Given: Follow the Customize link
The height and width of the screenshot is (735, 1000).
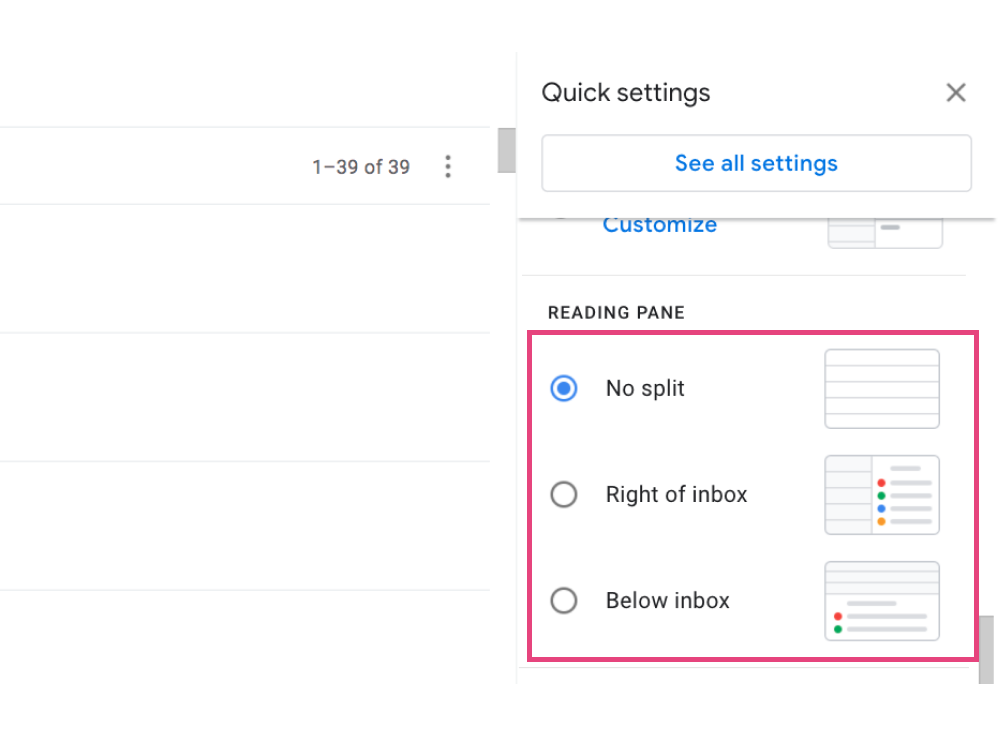Looking at the screenshot, I should pyautogui.click(x=659, y=224).
